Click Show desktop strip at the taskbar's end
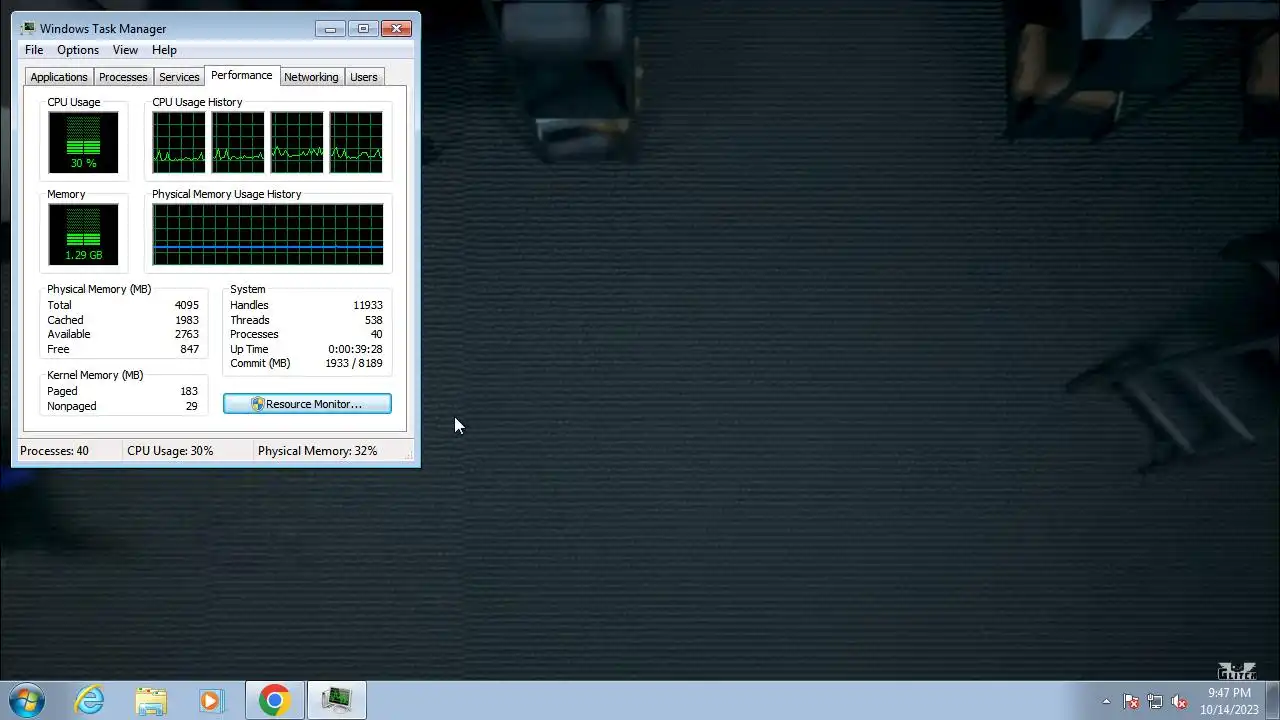Viewport: 1280px width, 720px height. (1272, 701)
